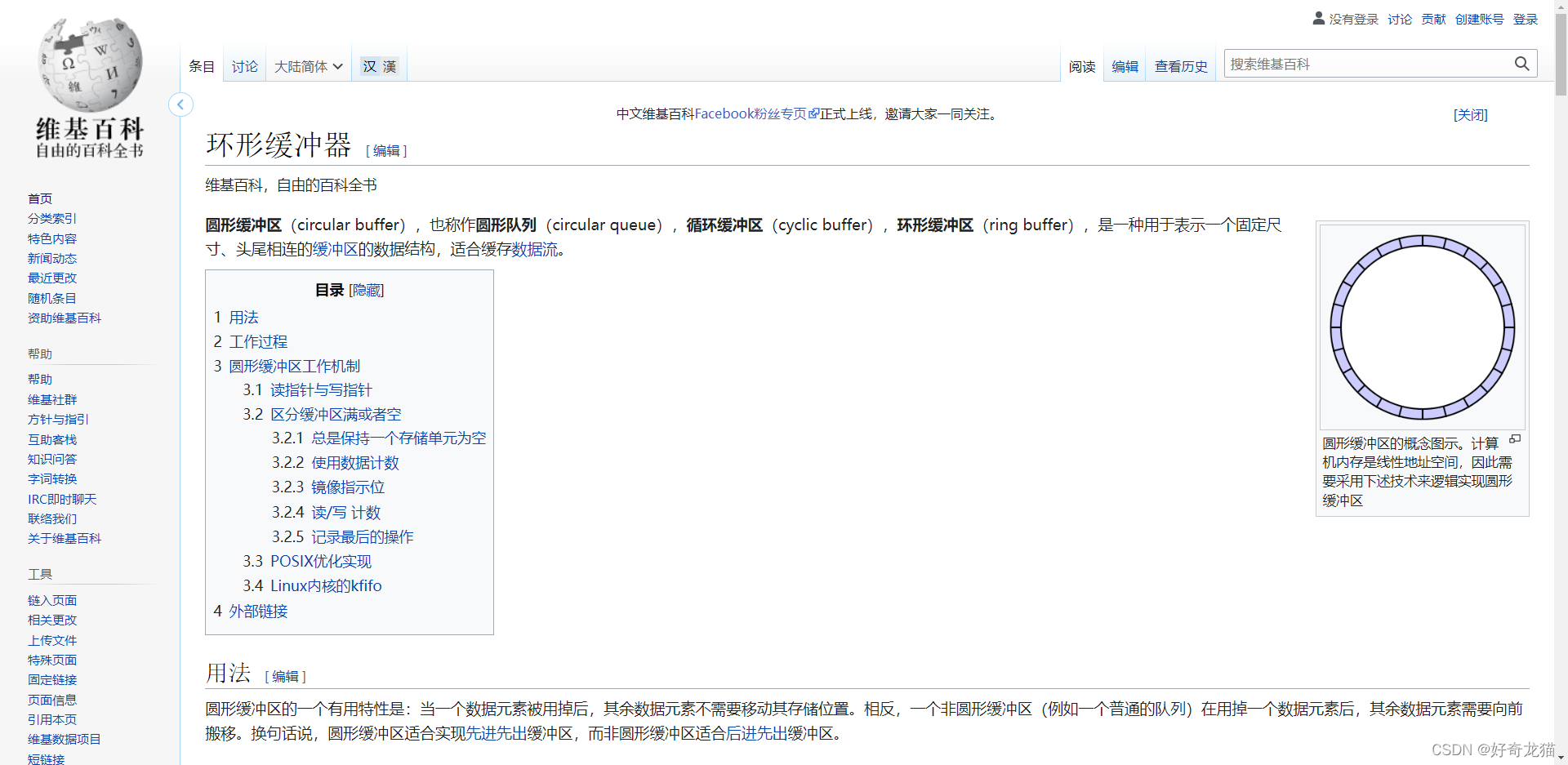Go to contents entry 3.2.2 使用数据计数
This screenshot has width=1568, height=765.
[335, 463]
